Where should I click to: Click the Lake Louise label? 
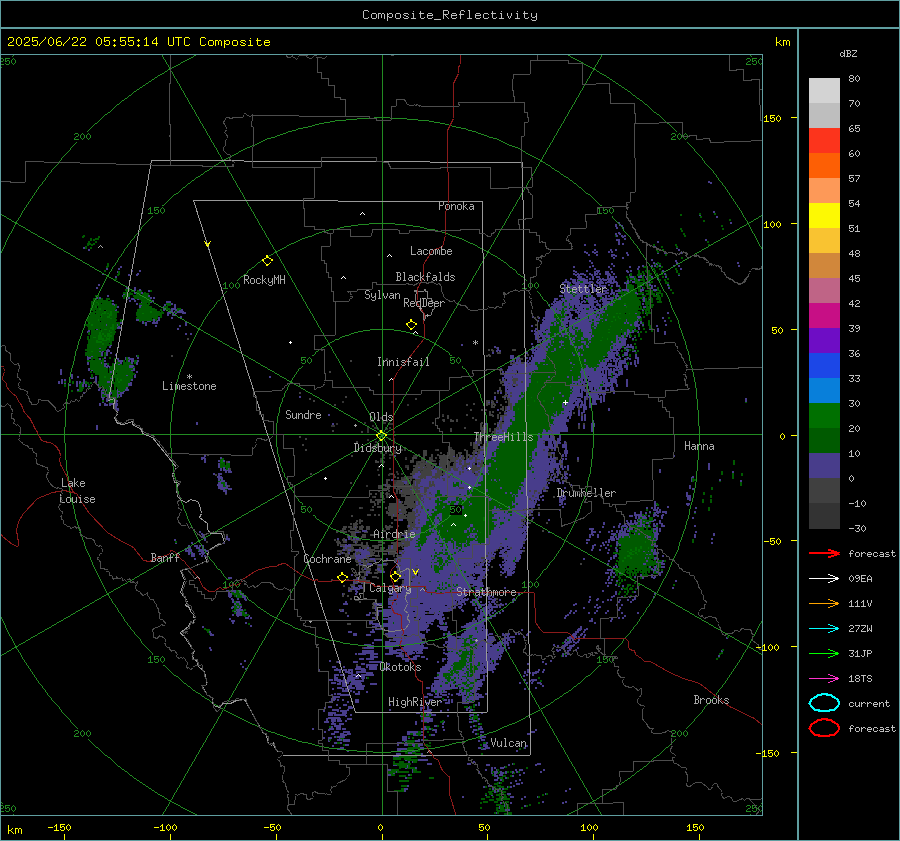[x=78, y=491]
